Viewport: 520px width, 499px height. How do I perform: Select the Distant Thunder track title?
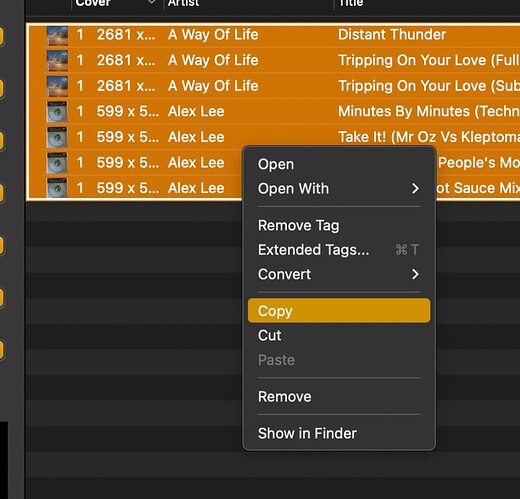click(x=392, y=35)
